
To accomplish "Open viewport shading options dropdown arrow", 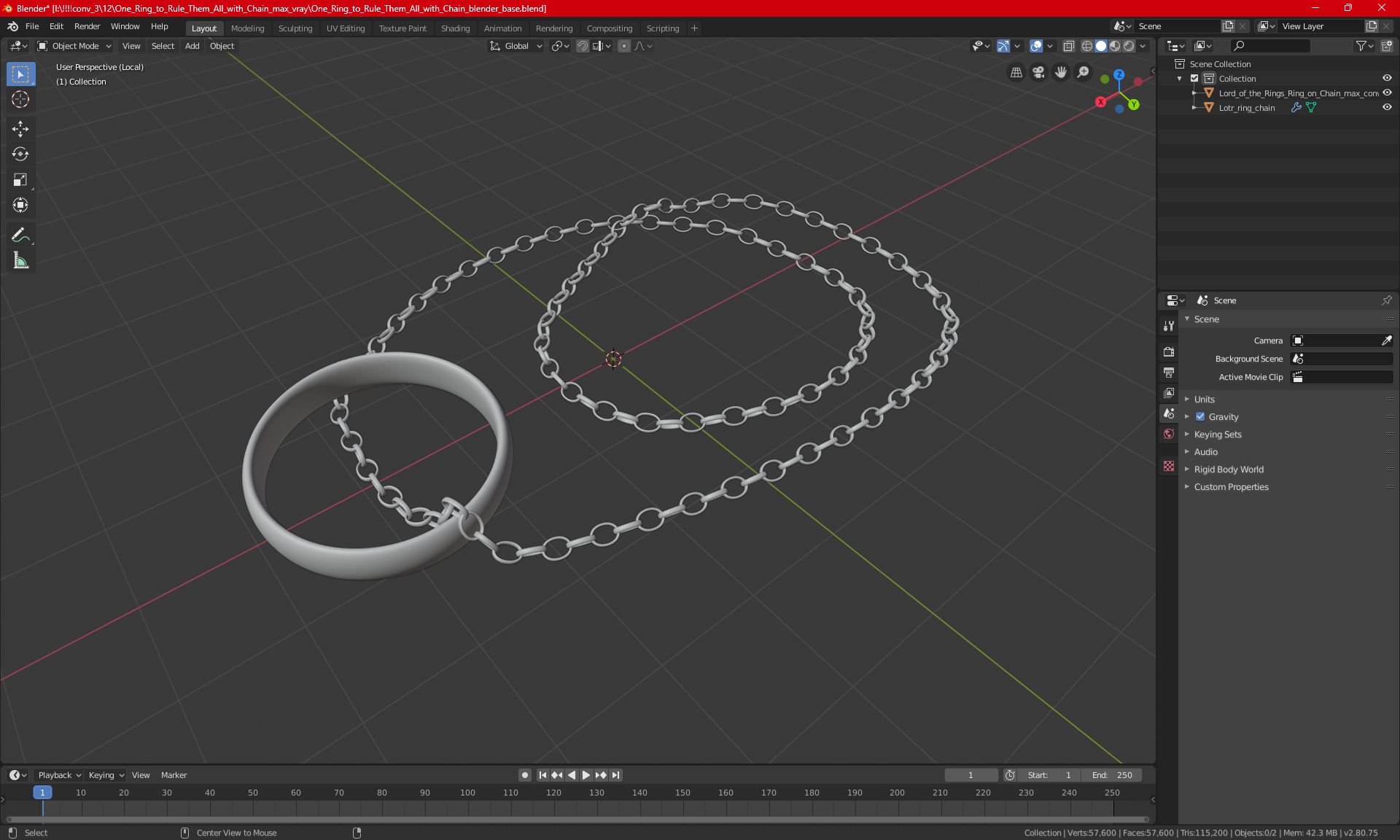I will pos(1143,46).
